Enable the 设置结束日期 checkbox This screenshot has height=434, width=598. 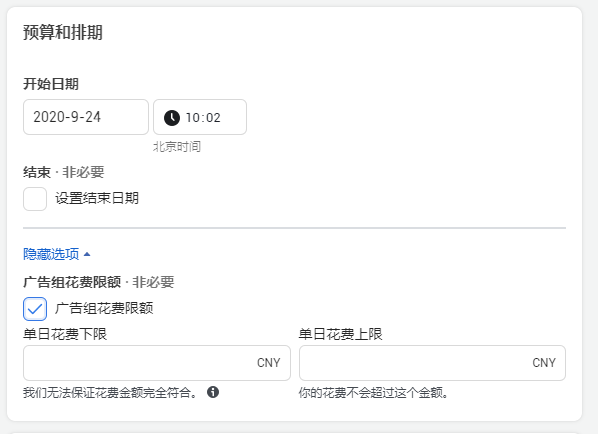pos(35,199)
